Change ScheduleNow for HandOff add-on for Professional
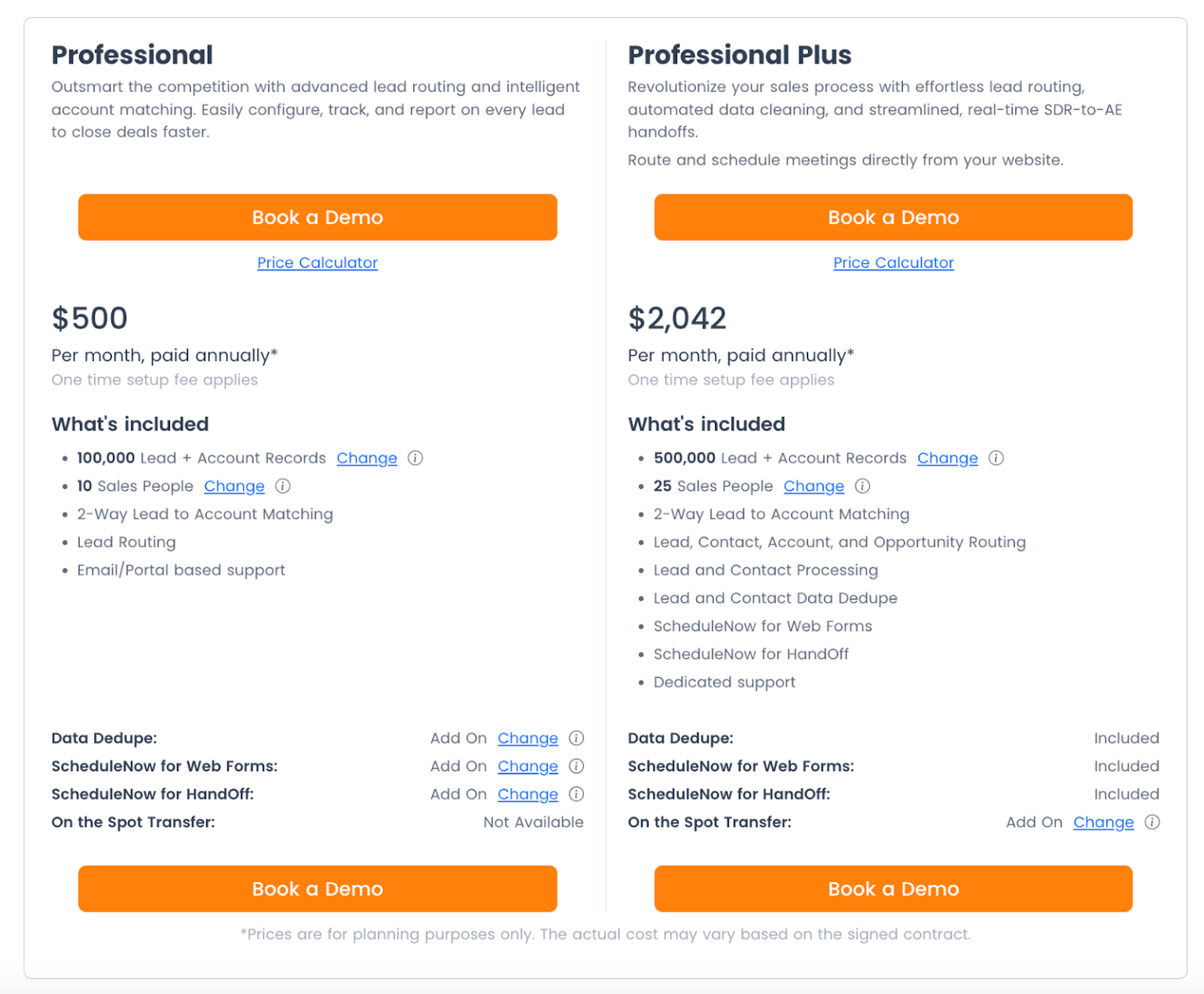 tap(528, 794)
